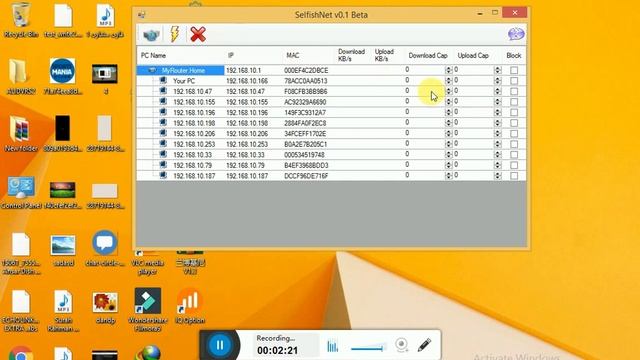Click Upload Cap spinner for Your PC

498,81
